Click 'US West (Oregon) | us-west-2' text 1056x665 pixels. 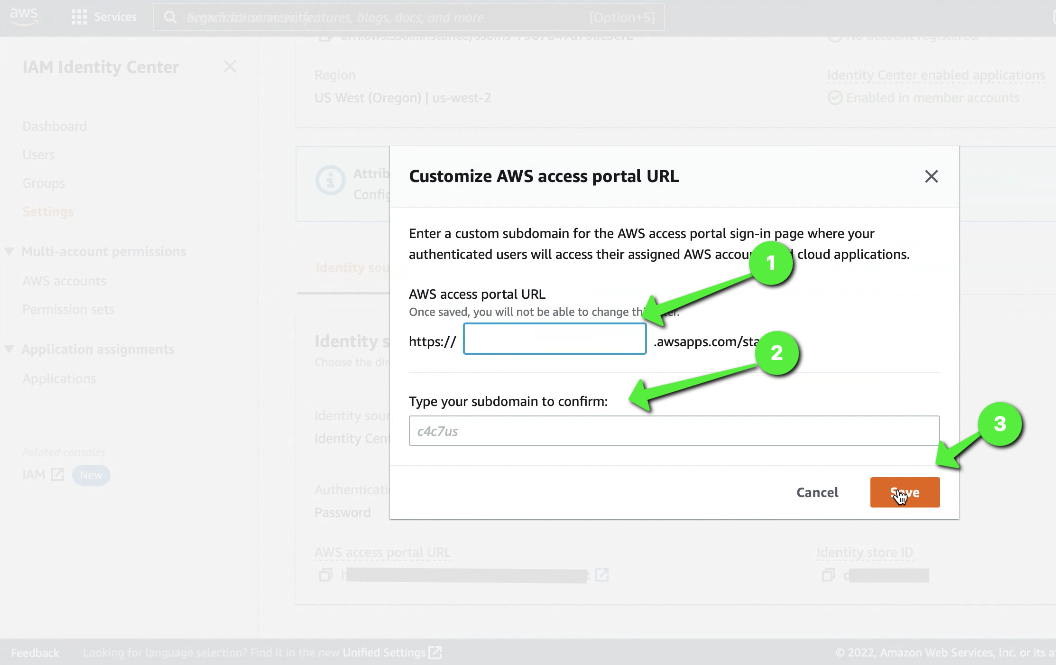click(x=403, y=98)
